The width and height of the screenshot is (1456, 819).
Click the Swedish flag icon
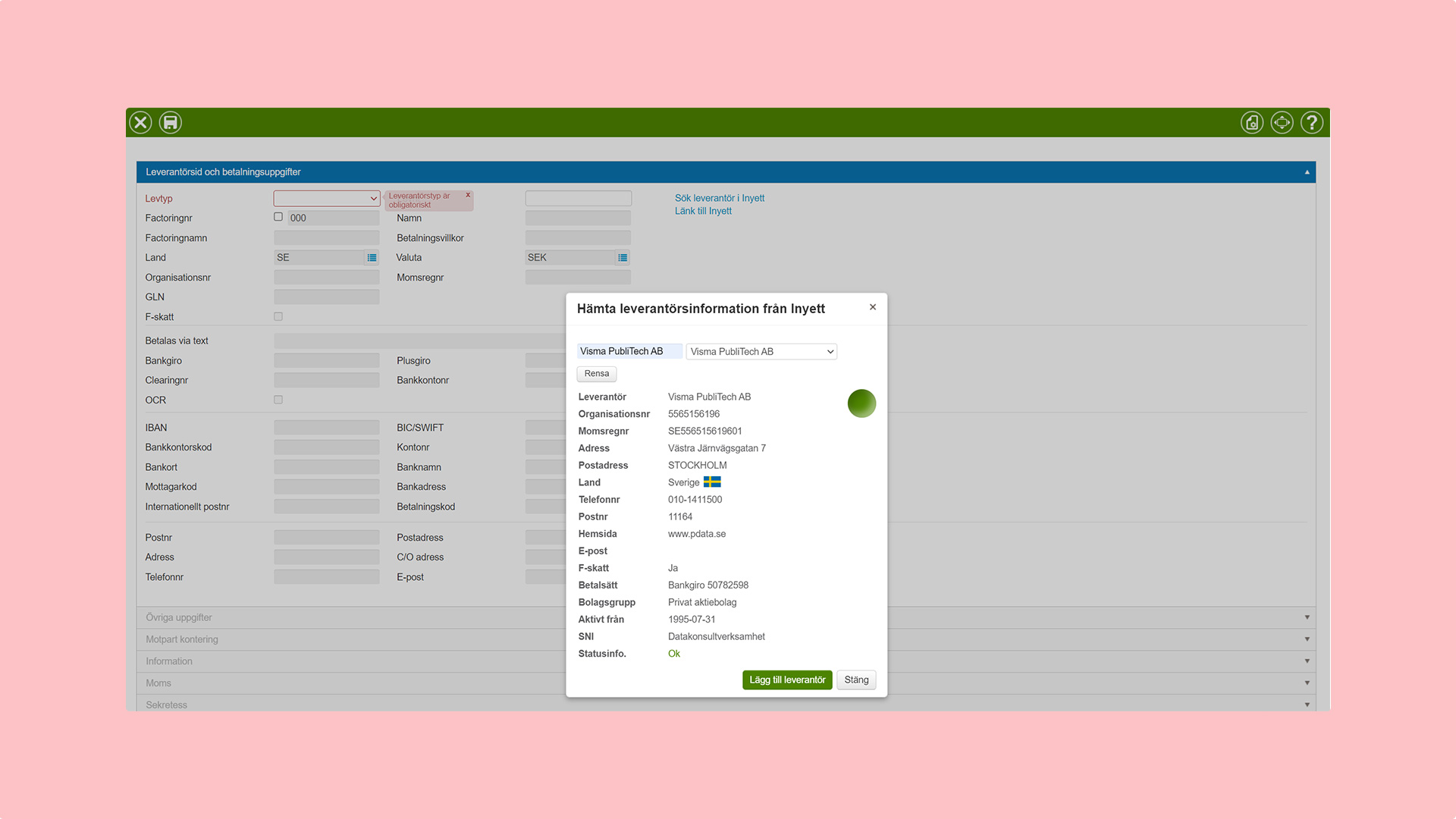tap(712, 482)
